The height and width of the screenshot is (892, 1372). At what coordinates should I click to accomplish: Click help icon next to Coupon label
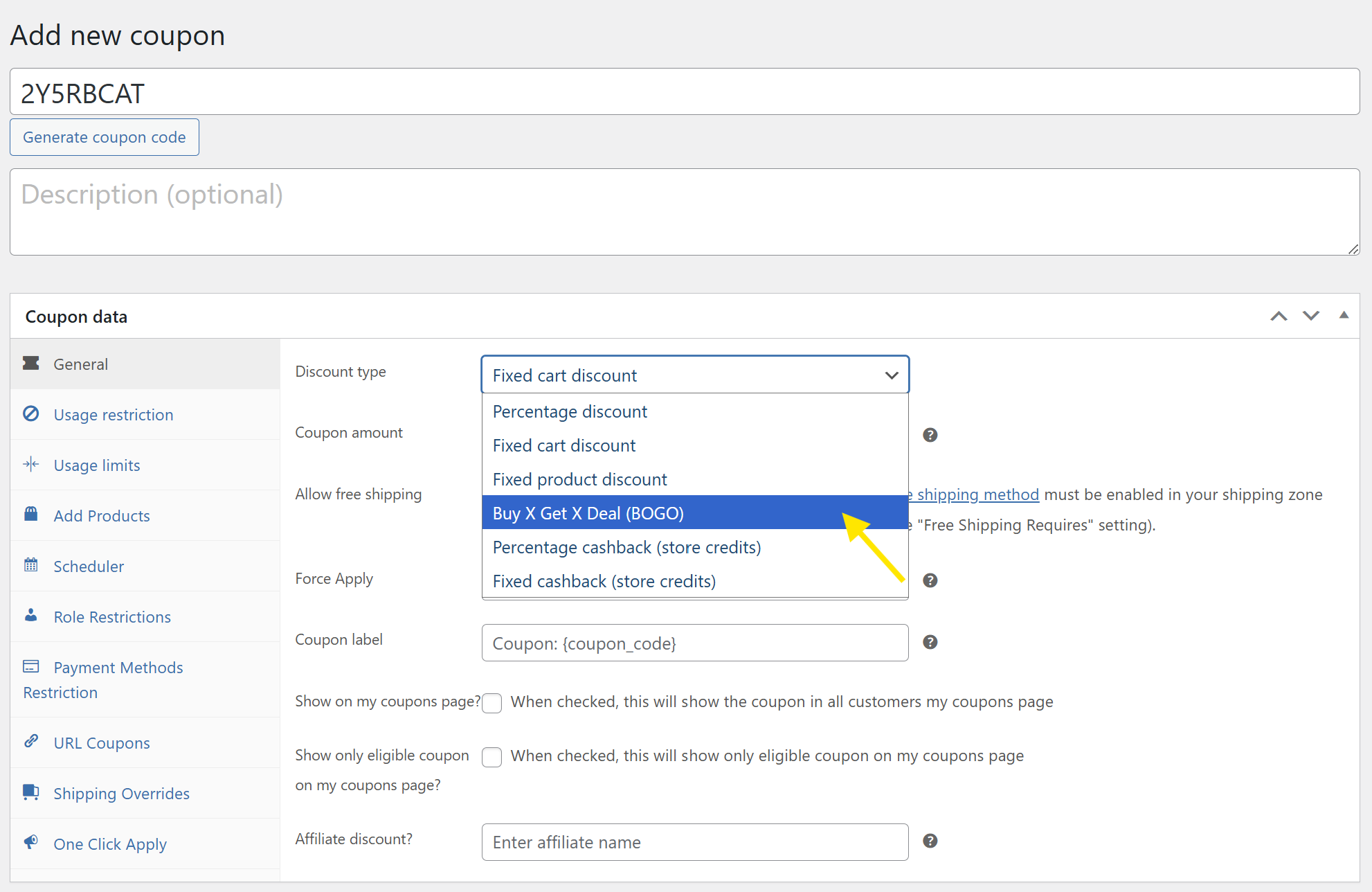click(930, 642)
